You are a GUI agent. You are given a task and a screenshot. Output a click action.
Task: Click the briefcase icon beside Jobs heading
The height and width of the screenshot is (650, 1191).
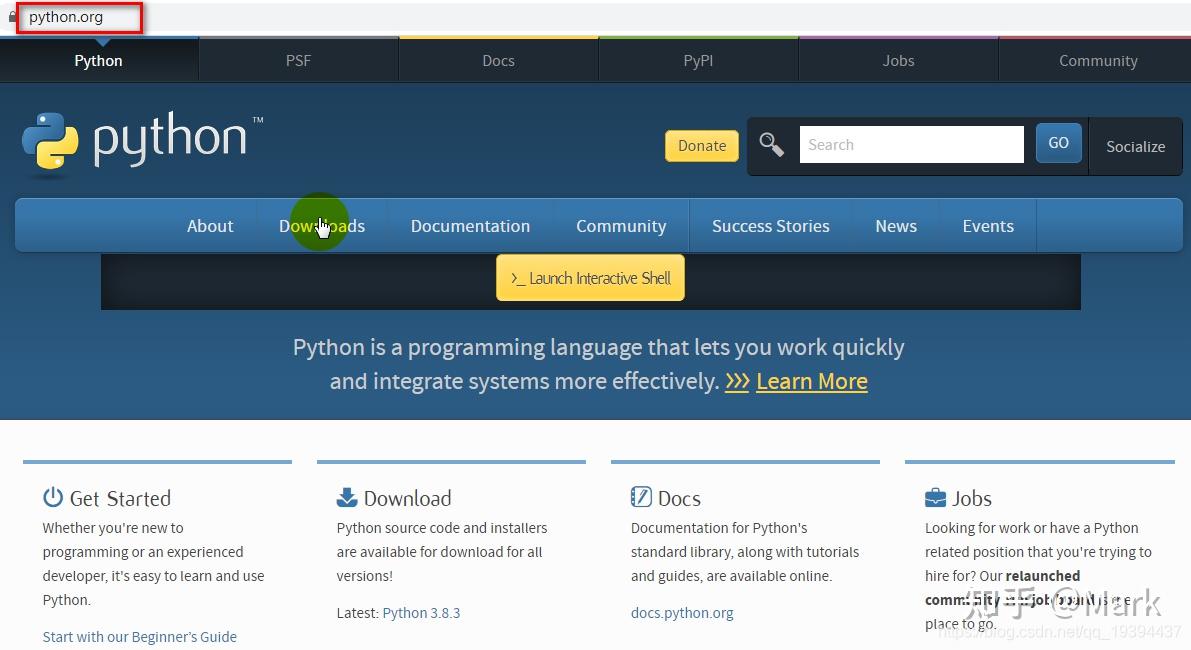934,496
